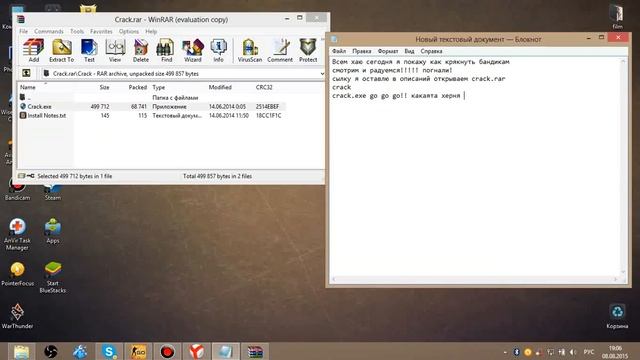Open the View tool in WinRAR
Image resolution: width=640 pixels, height=360 pixels.
coord(115,51)
